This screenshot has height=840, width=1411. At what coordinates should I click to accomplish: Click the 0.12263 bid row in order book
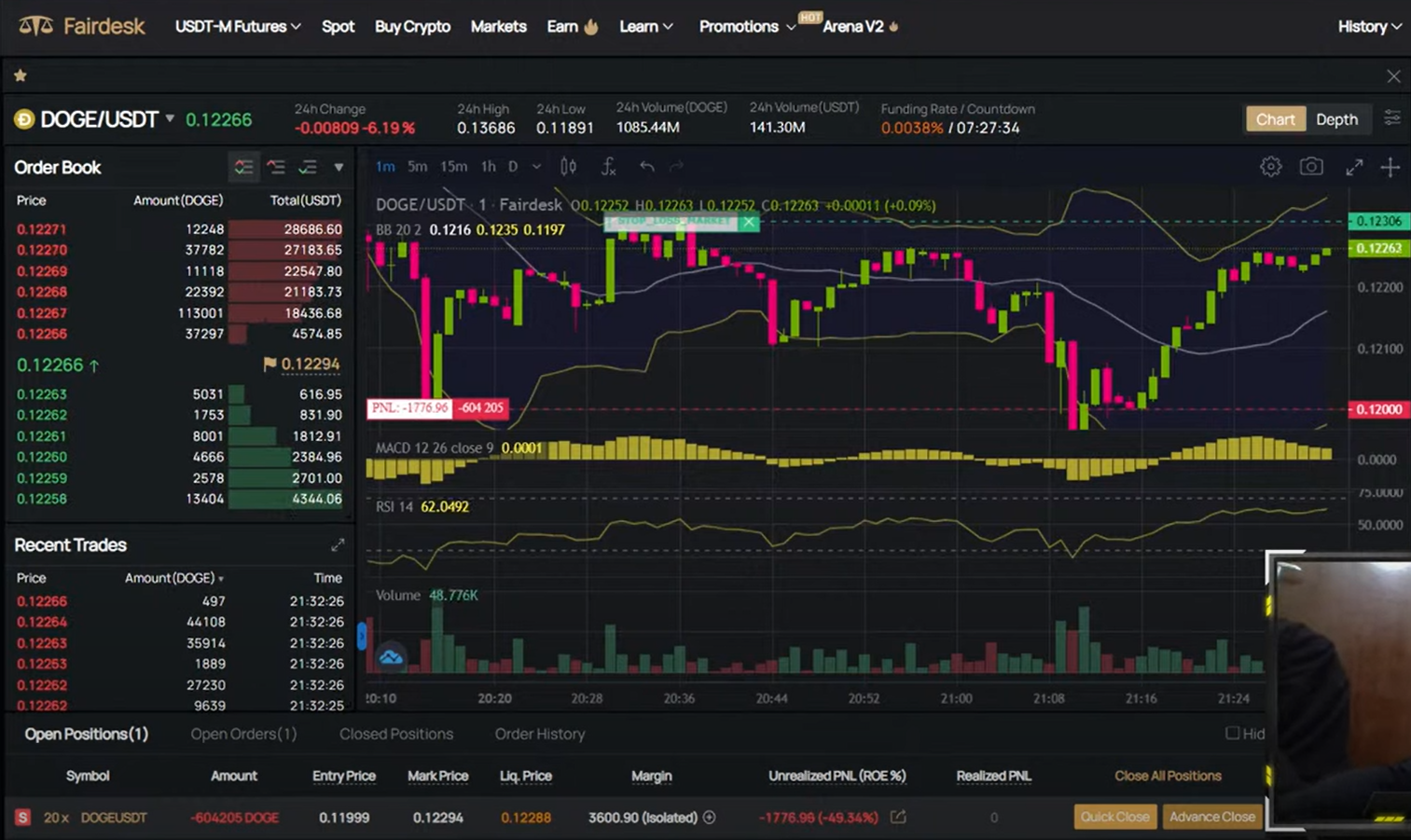point(179,394)
